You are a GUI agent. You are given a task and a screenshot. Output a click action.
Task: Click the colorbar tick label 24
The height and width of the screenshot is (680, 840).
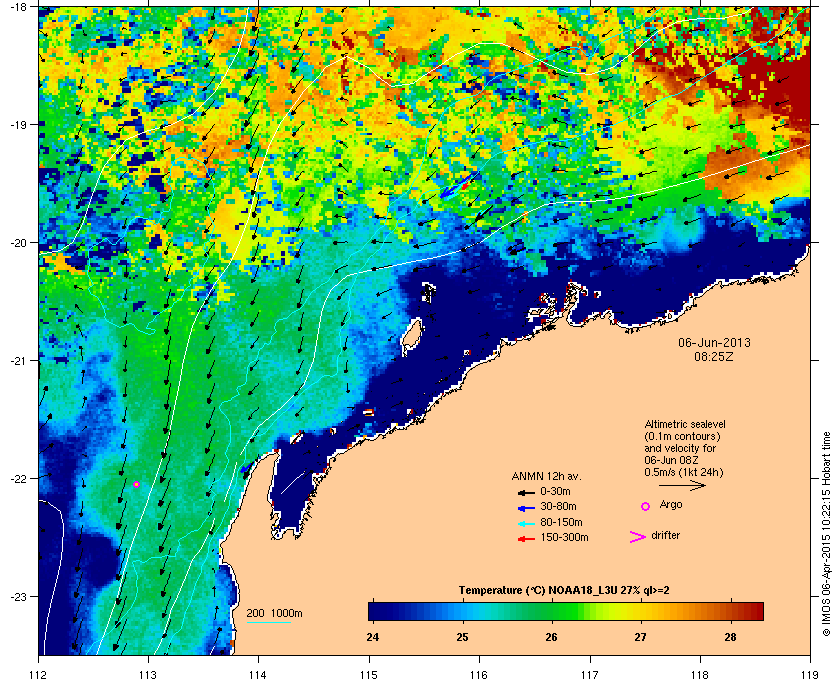(372, 637)
